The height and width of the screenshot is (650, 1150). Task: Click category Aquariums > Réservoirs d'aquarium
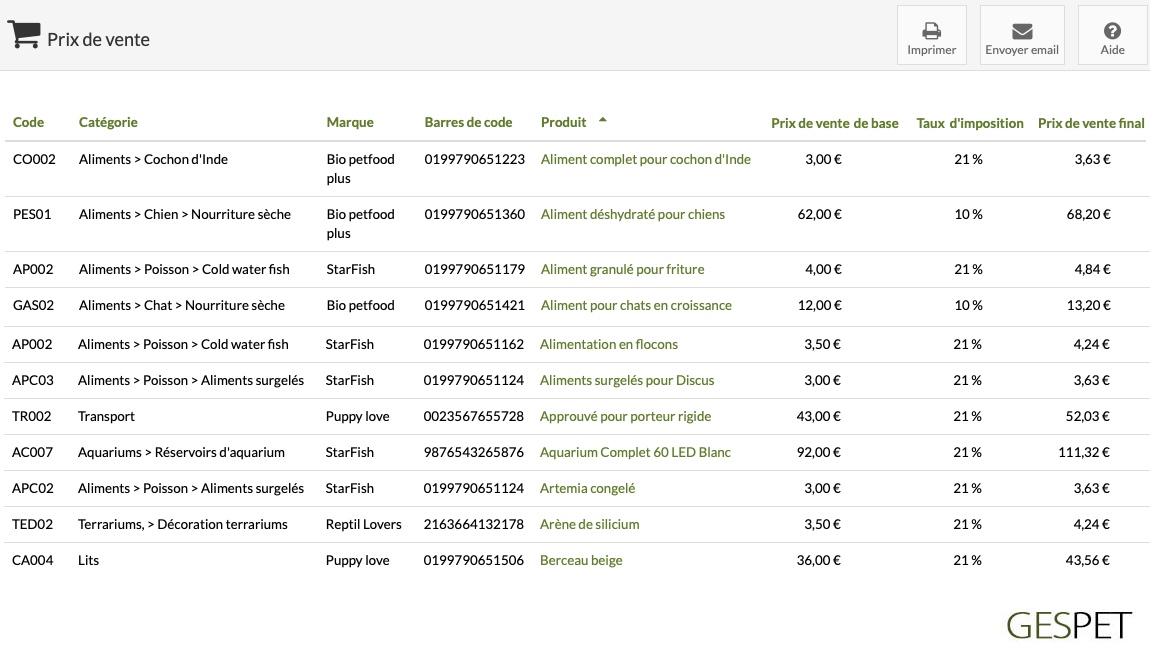click(181, 452)
